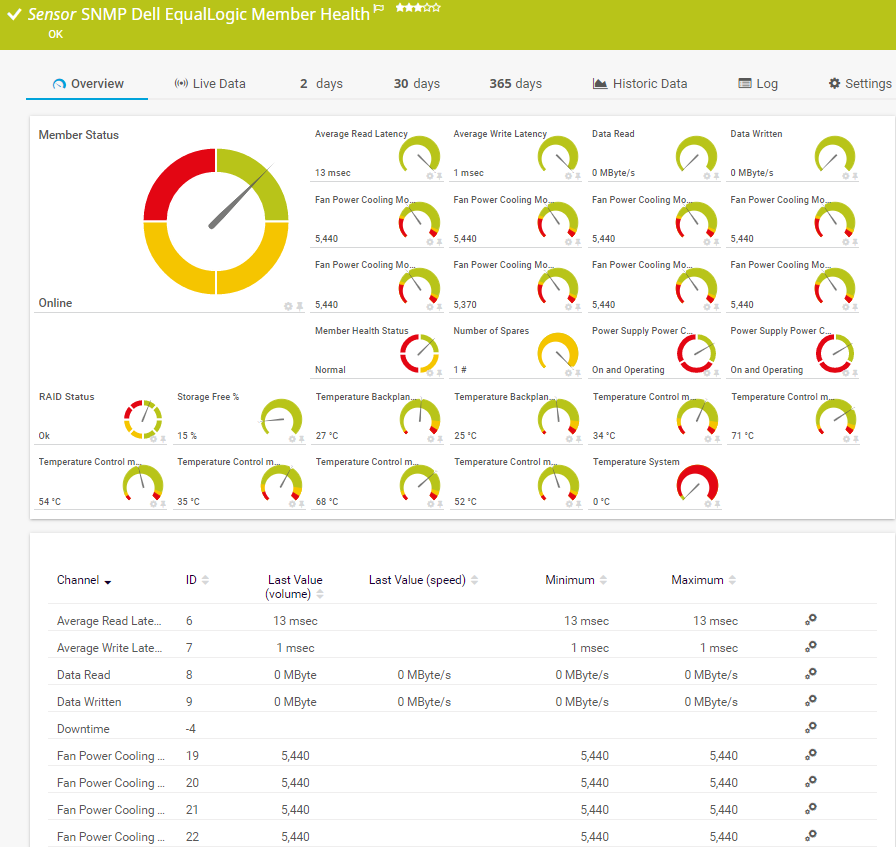Pin the Member Status gauge as primary
This screenshot has height=847, width=896.
300,306
